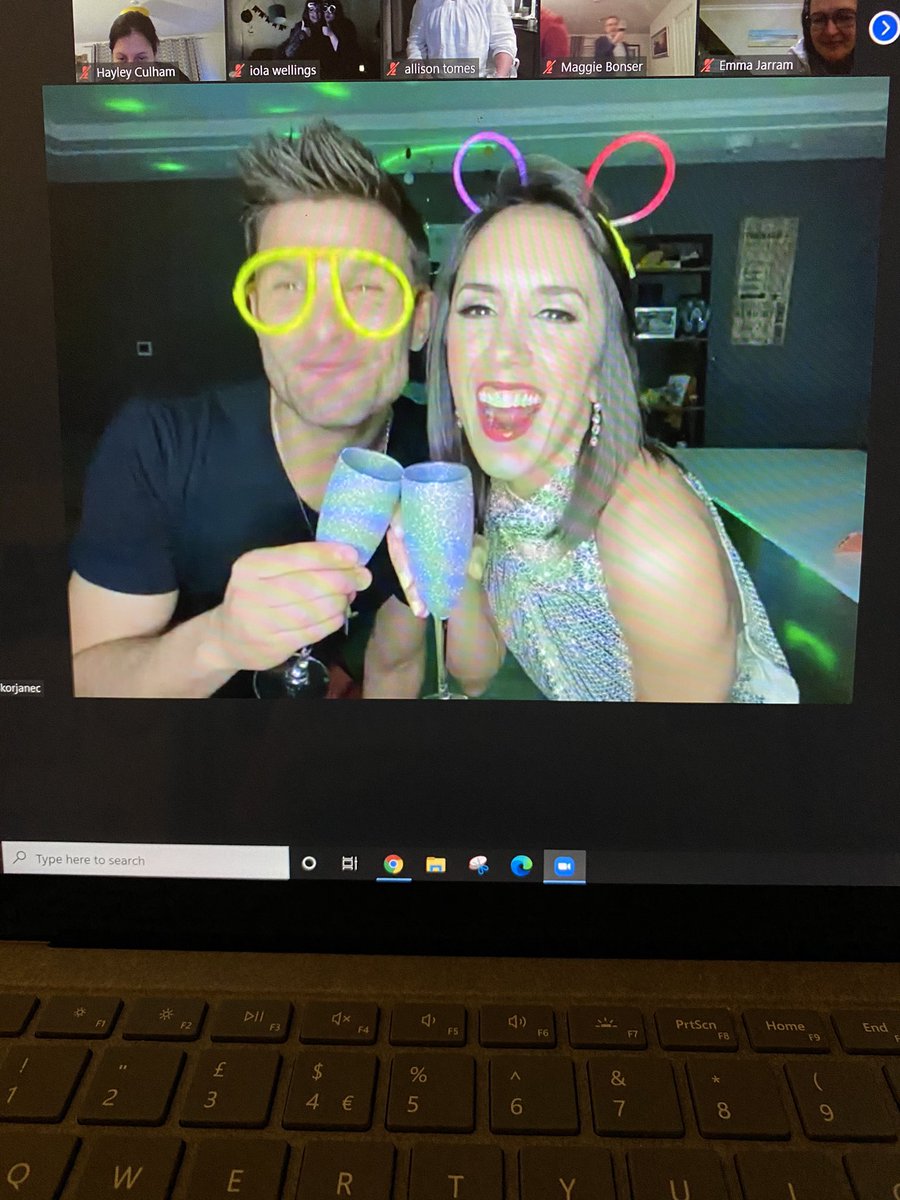The height and width of the screenshot is (1200, 900).
Task: Show the next page of Zoom participants
Action: pyautogui.click(x=884, y=28)
